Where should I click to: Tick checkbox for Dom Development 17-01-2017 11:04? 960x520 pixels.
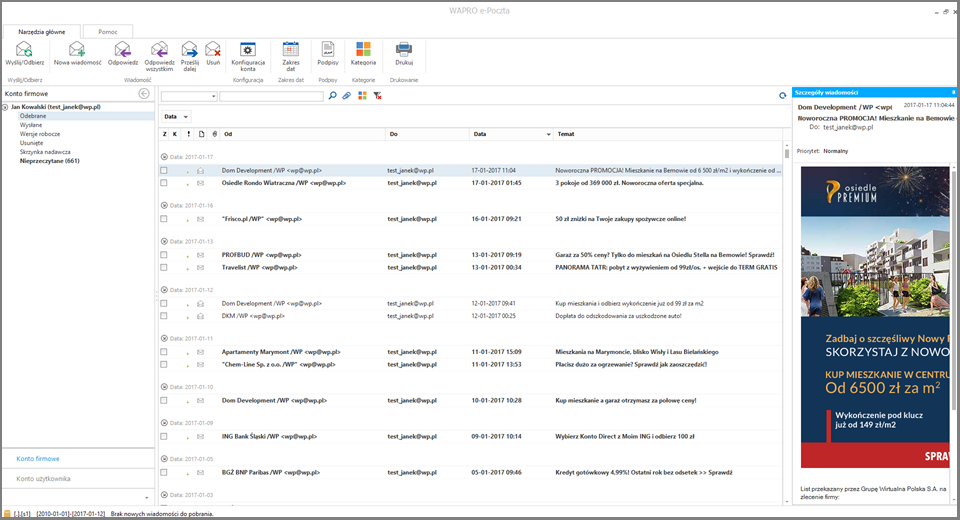click(x=163, y=170)
